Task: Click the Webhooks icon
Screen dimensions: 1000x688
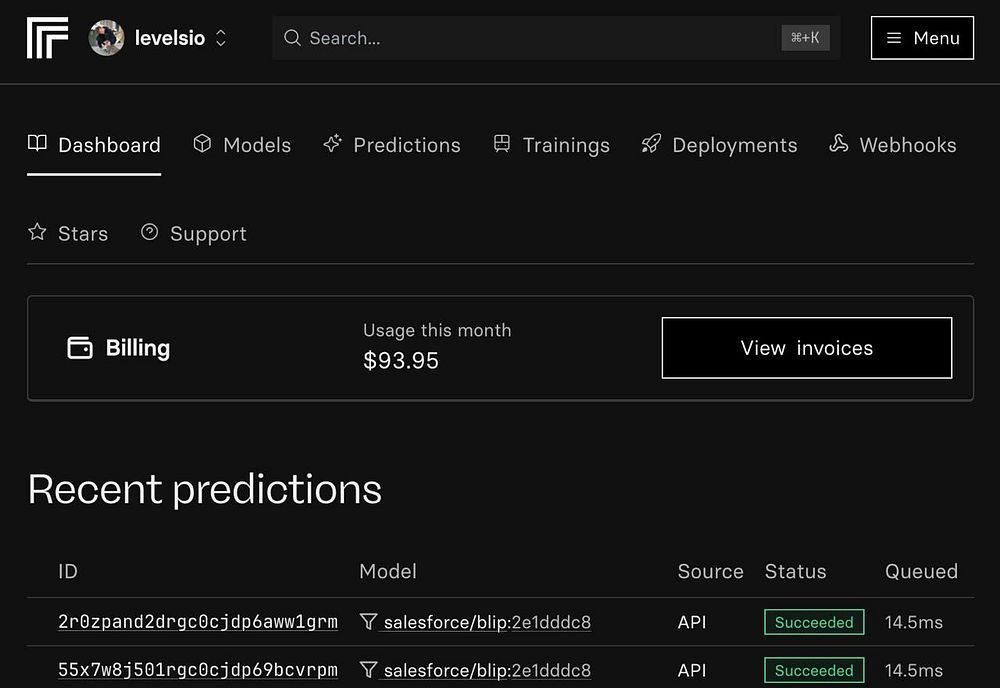Action: pos(839,144)
